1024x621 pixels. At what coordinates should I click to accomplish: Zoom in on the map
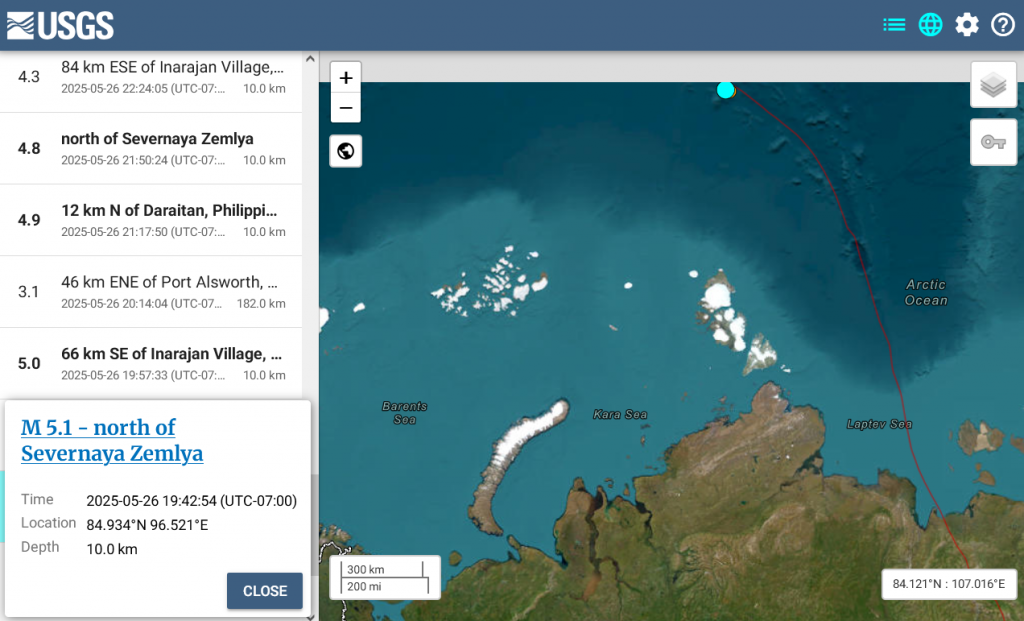346,78
